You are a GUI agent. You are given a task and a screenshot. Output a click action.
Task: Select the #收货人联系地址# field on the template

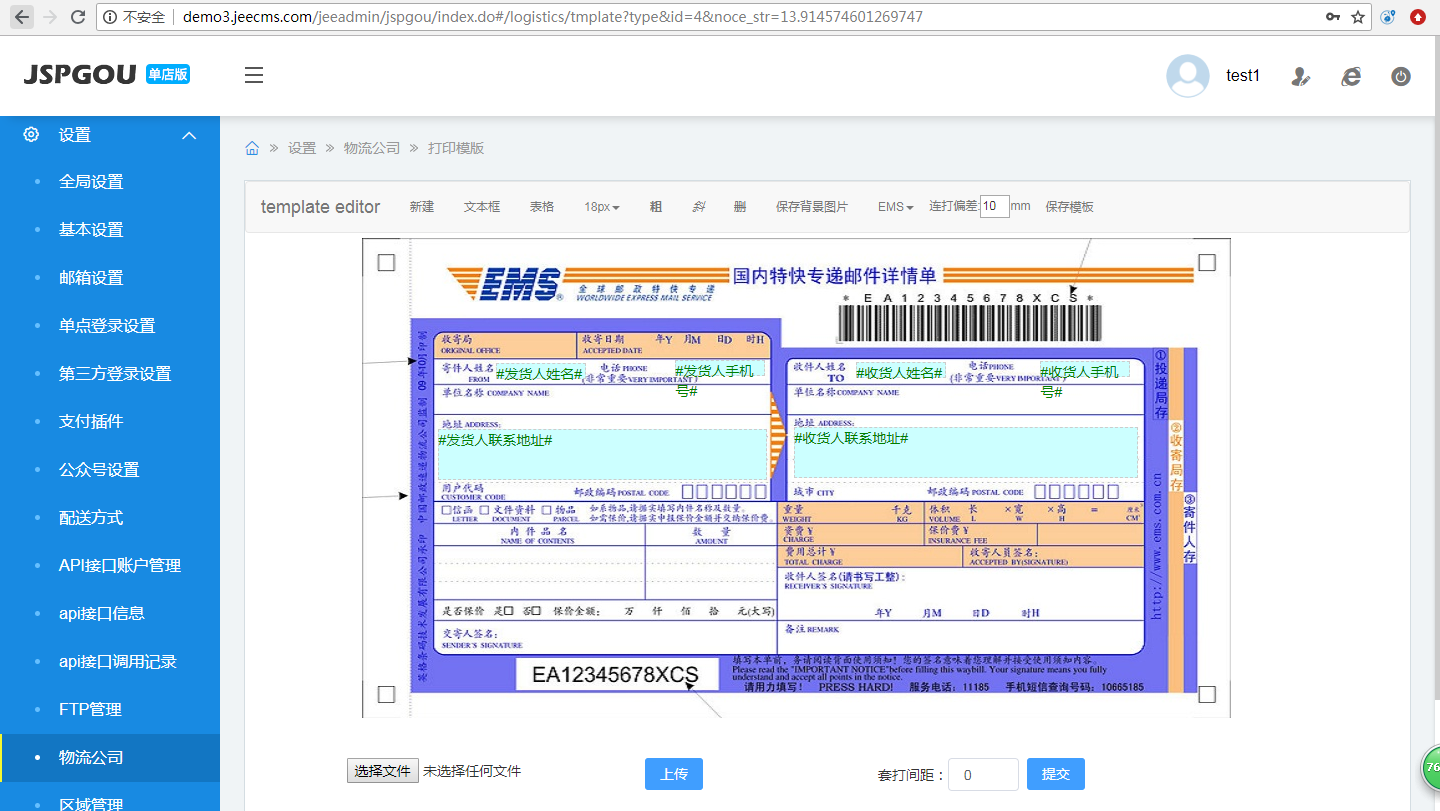pos(966,453)
